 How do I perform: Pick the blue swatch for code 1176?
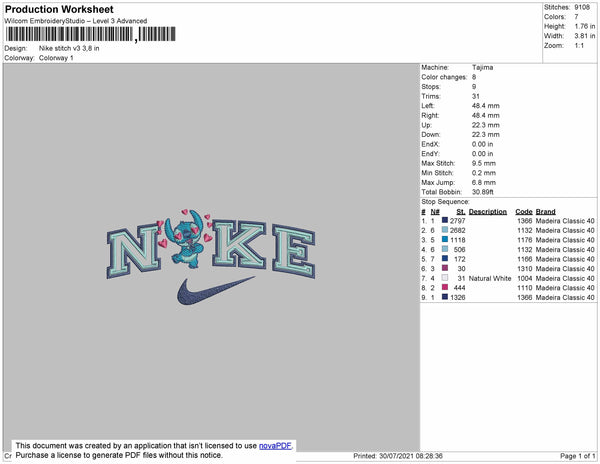click(x=445, y=240)
